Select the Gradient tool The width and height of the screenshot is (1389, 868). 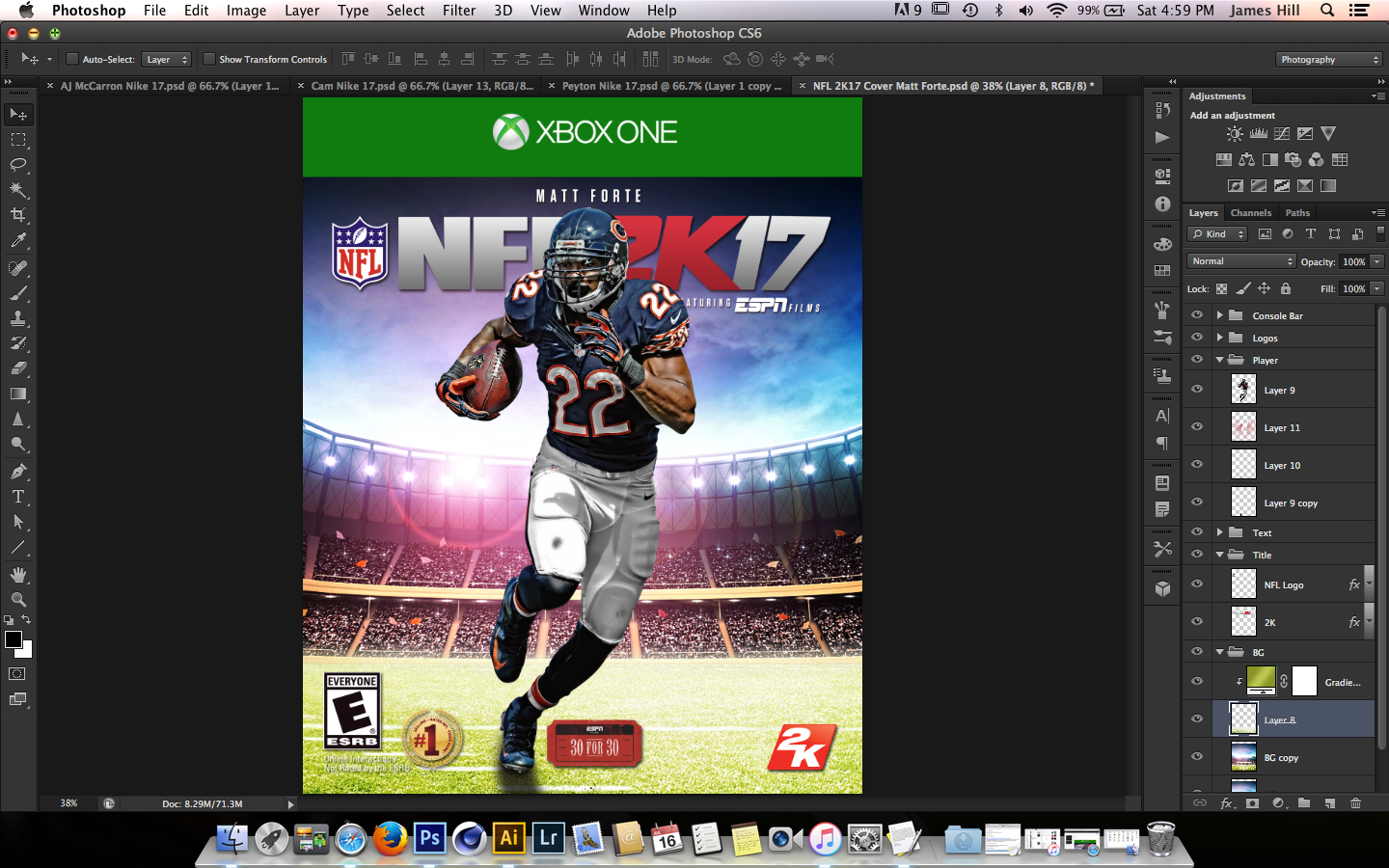tap(18, 393)
